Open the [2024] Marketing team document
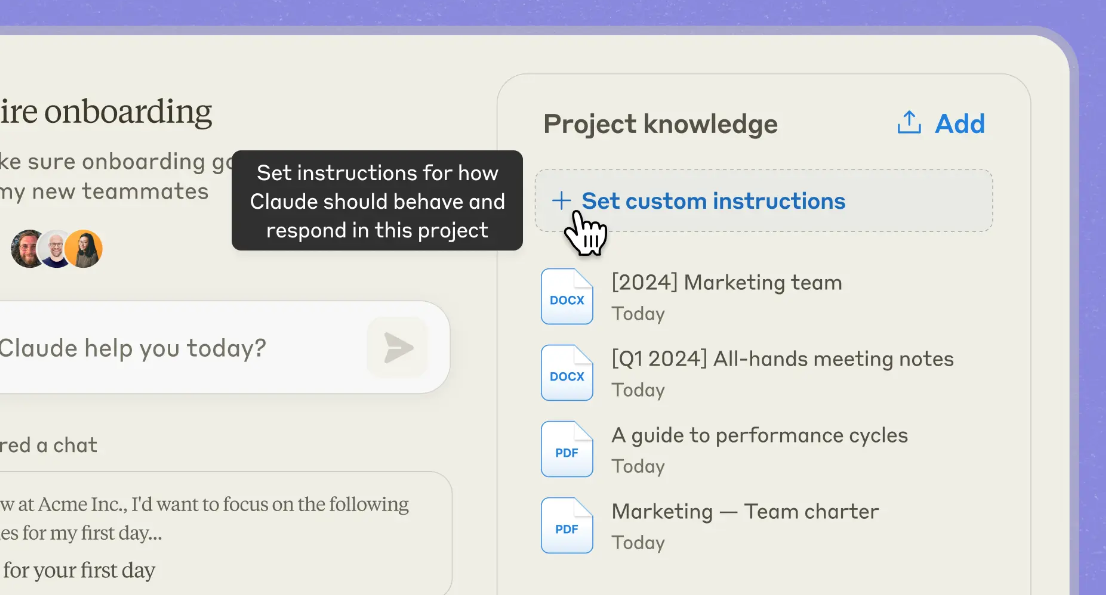Screen dimensions: 1106x595 [726, 283]
